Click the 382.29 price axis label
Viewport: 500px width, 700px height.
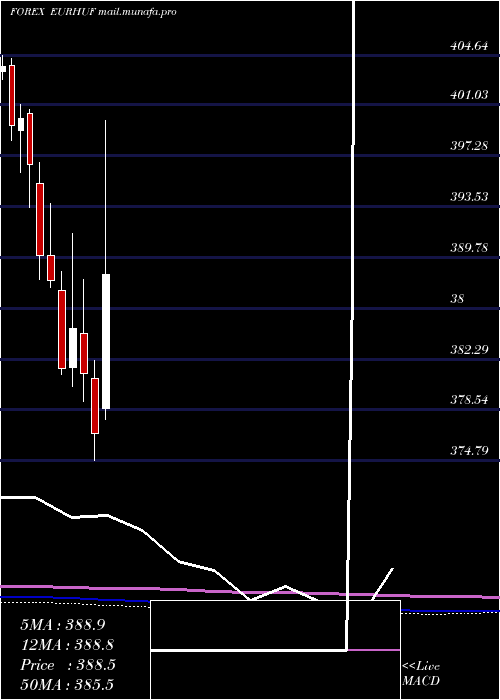[469, 349]
